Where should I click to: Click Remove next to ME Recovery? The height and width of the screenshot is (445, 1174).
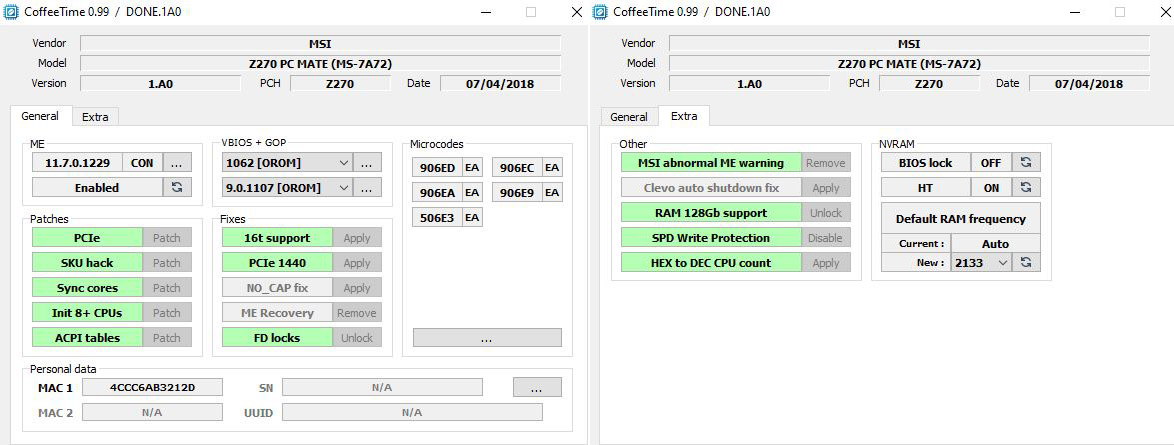tap(357, 312)
